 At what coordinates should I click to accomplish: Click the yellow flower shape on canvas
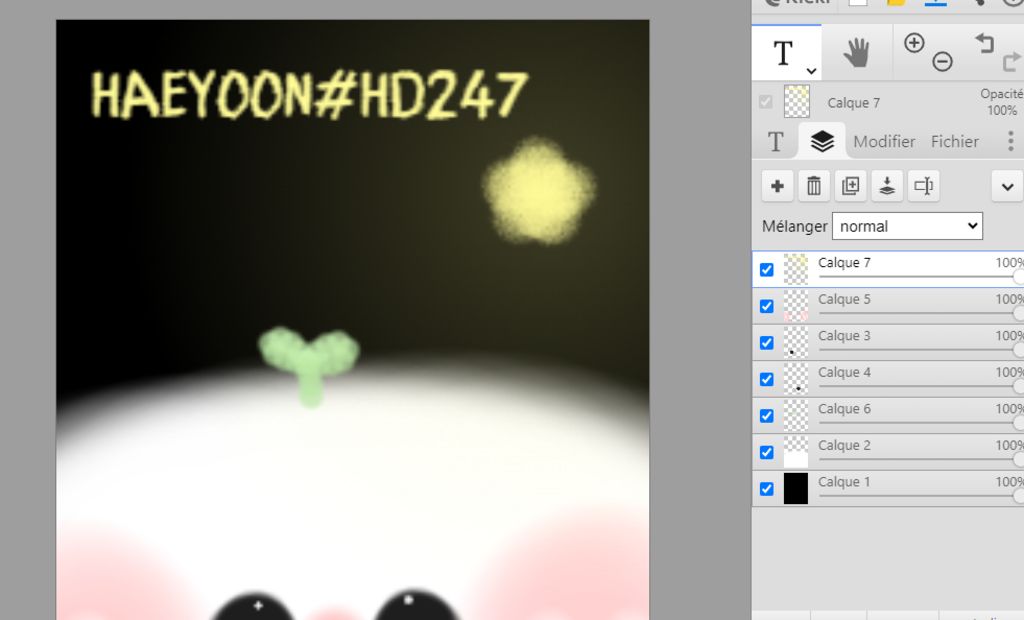[539, 191]
